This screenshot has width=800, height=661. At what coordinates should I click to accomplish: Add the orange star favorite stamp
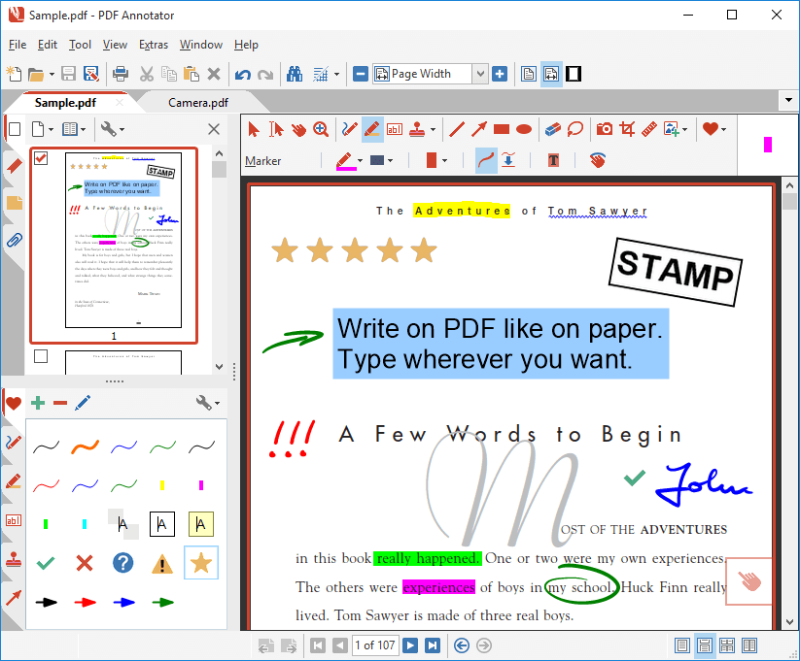(201, 563)
